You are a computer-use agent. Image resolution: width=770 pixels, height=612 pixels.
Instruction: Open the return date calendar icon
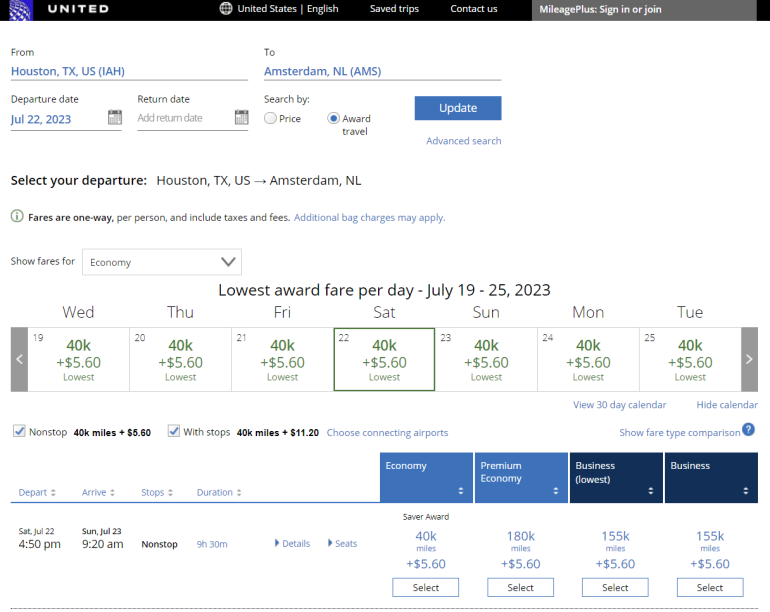tap(241, 118)
